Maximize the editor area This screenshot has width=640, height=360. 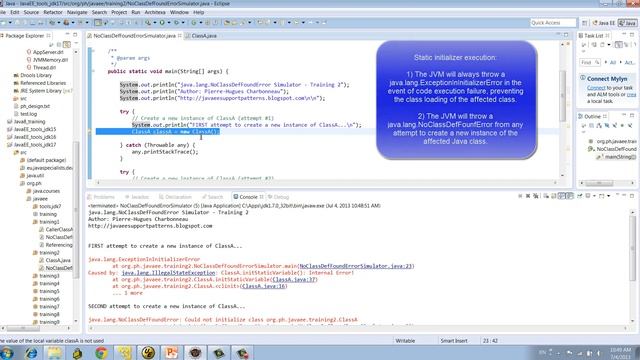(566, 35)
